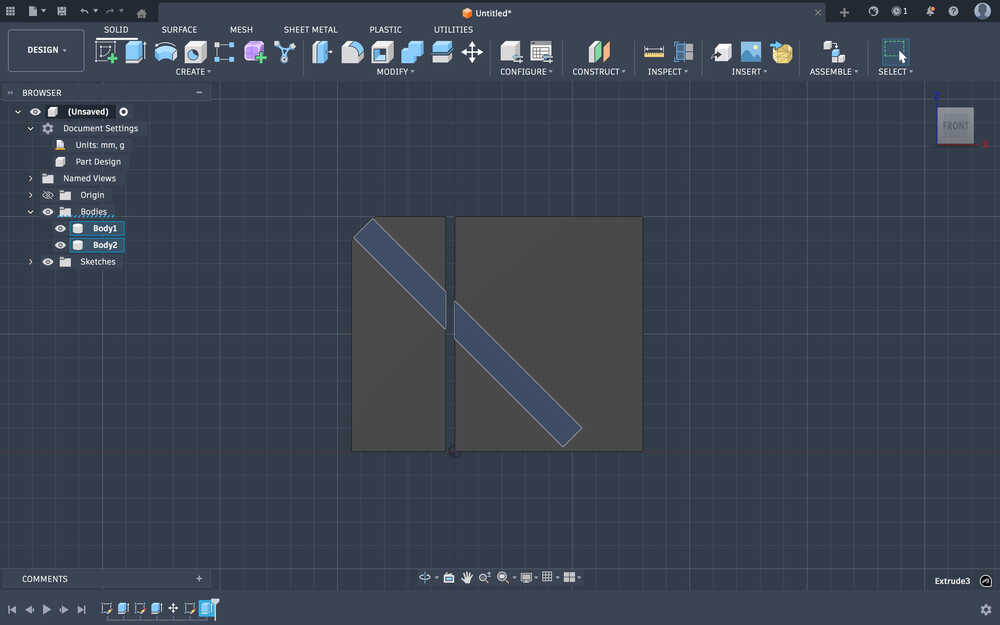1000x625 pixels.
Task: Add a new comment with plus
Action: (199, 578)
